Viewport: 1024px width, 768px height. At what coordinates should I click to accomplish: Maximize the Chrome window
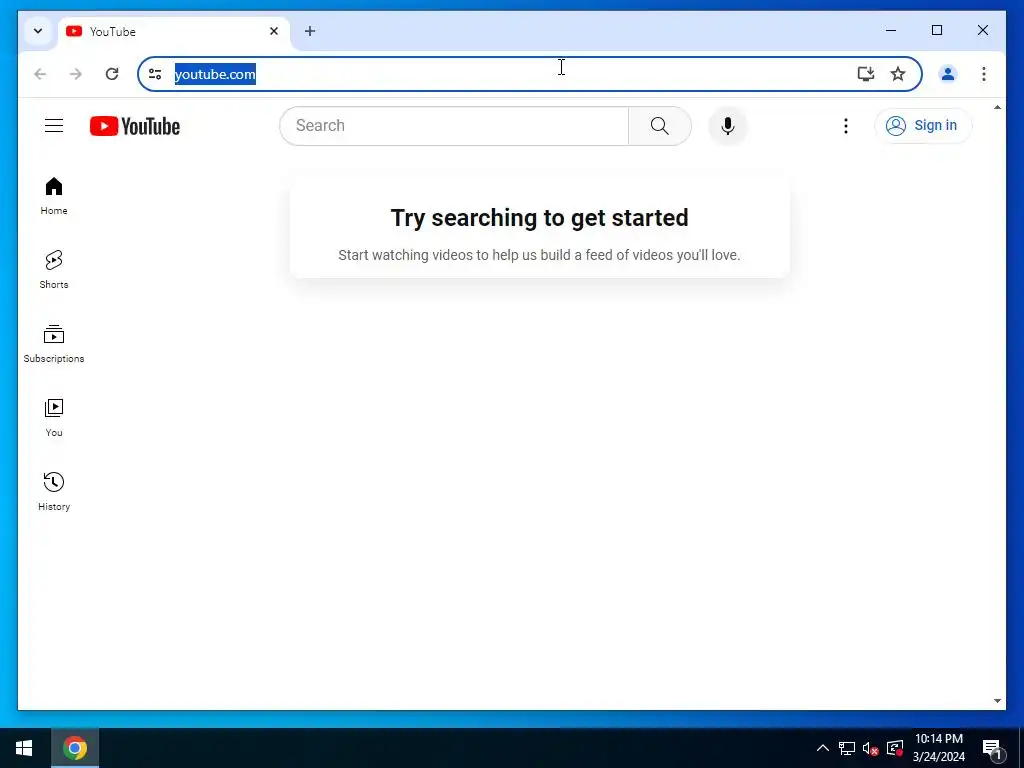pos(936,30)
